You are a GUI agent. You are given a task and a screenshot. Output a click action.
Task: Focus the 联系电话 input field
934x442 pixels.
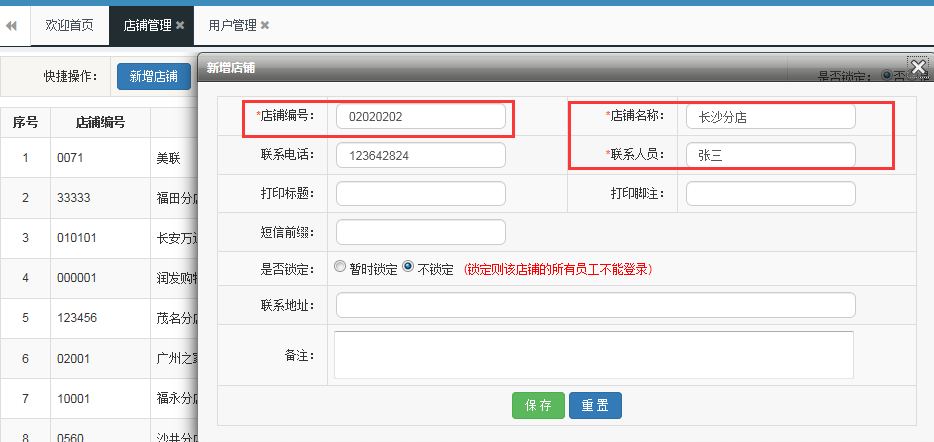(x=421, y=155)
